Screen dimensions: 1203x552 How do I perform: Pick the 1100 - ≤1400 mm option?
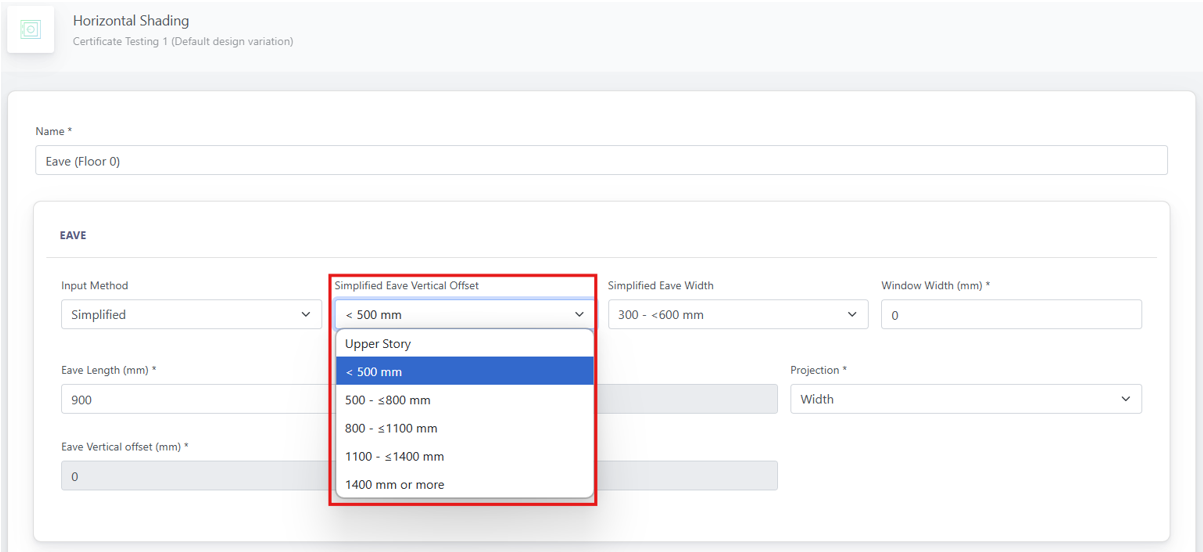coord(465,456)
